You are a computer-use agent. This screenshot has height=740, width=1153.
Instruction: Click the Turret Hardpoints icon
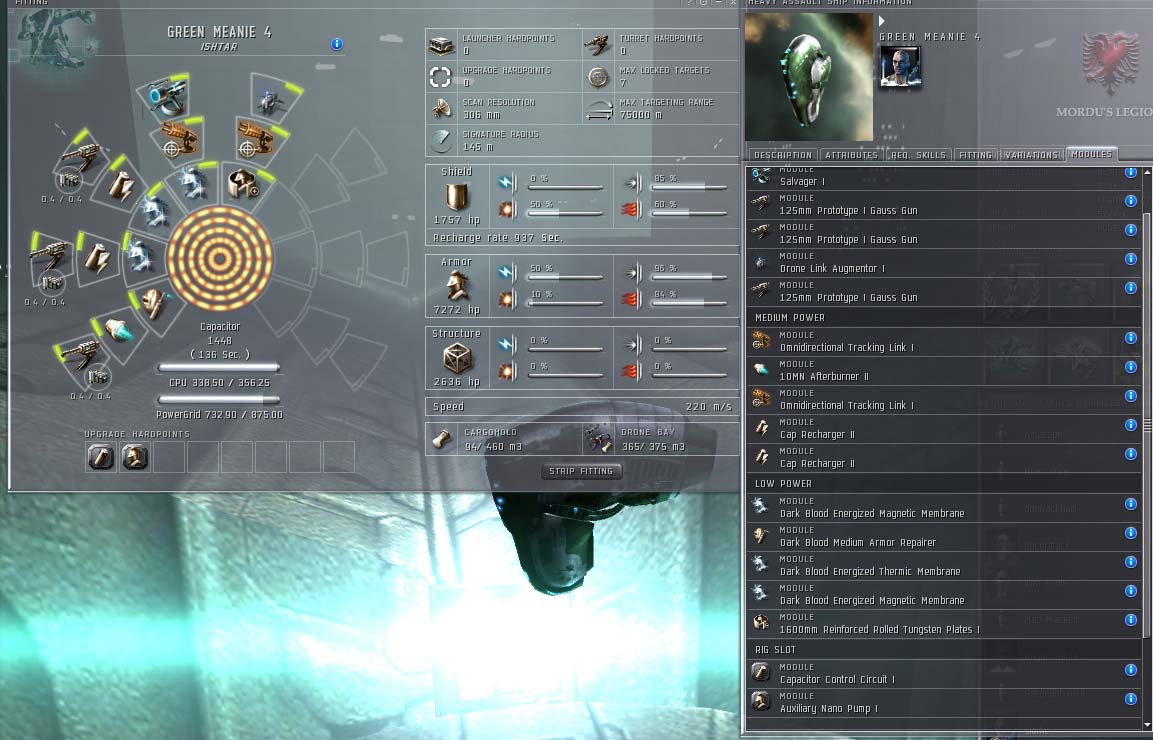(598, 45)
